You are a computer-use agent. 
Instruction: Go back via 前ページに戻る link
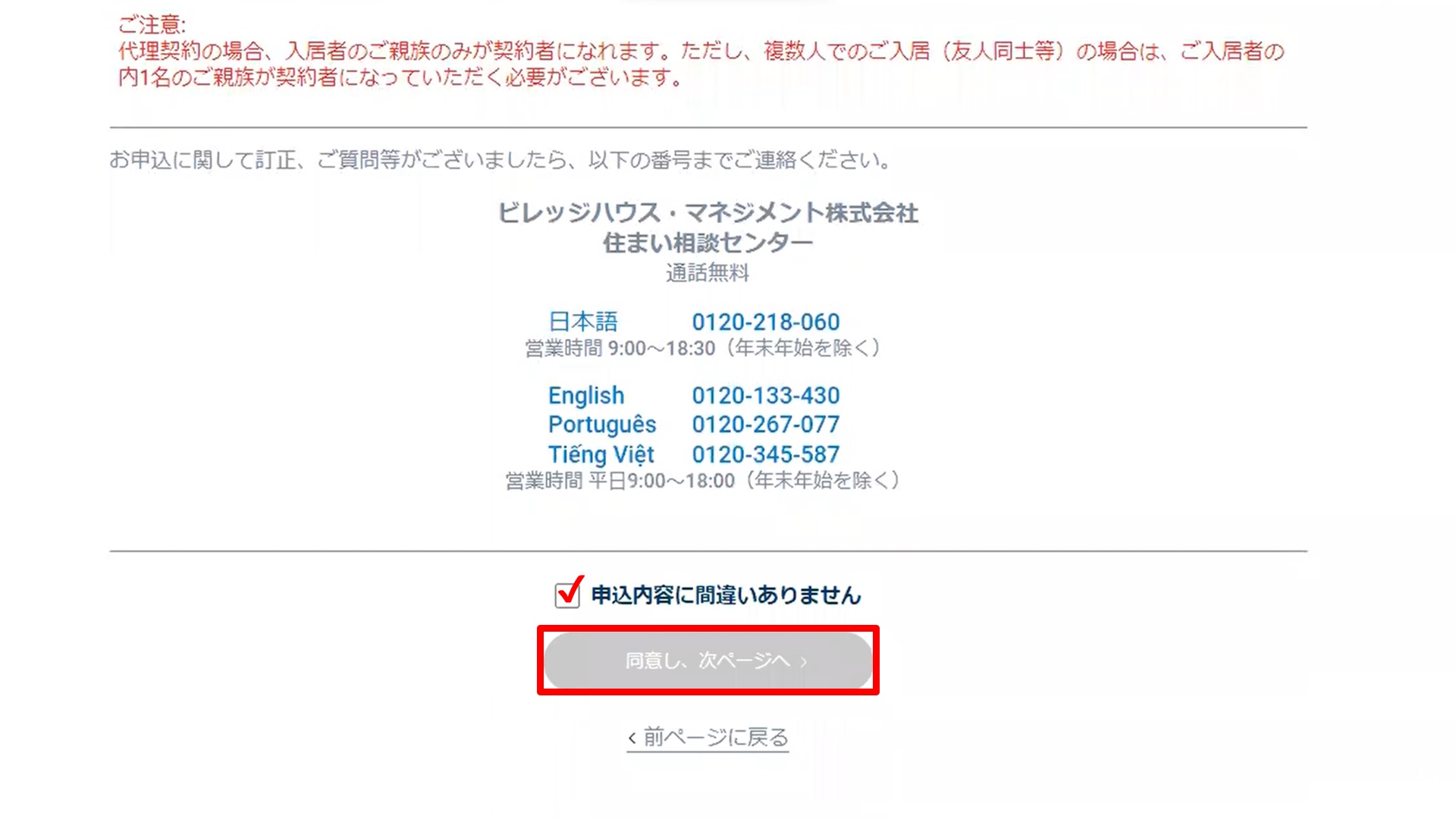pos(715,737)
